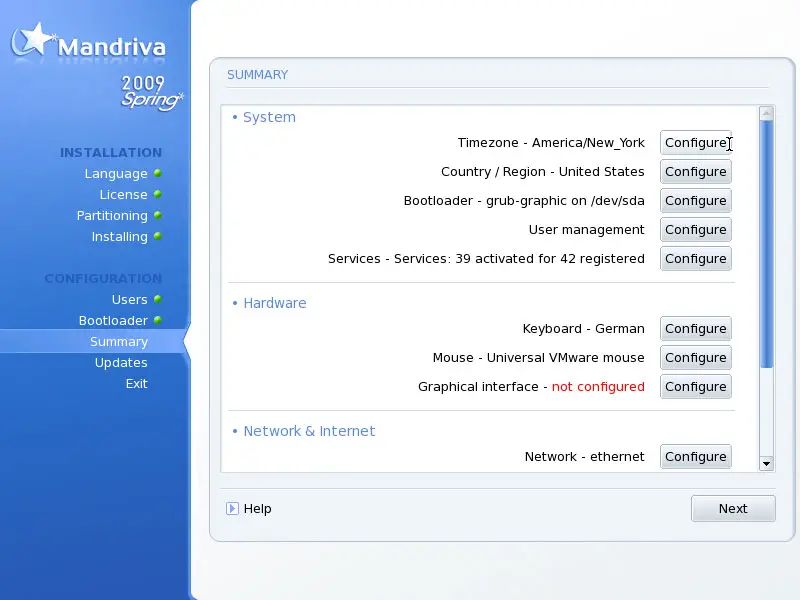Viewport: 800px width, 600px height.
Task: Configure the Services entry
Action: (695, 259)
